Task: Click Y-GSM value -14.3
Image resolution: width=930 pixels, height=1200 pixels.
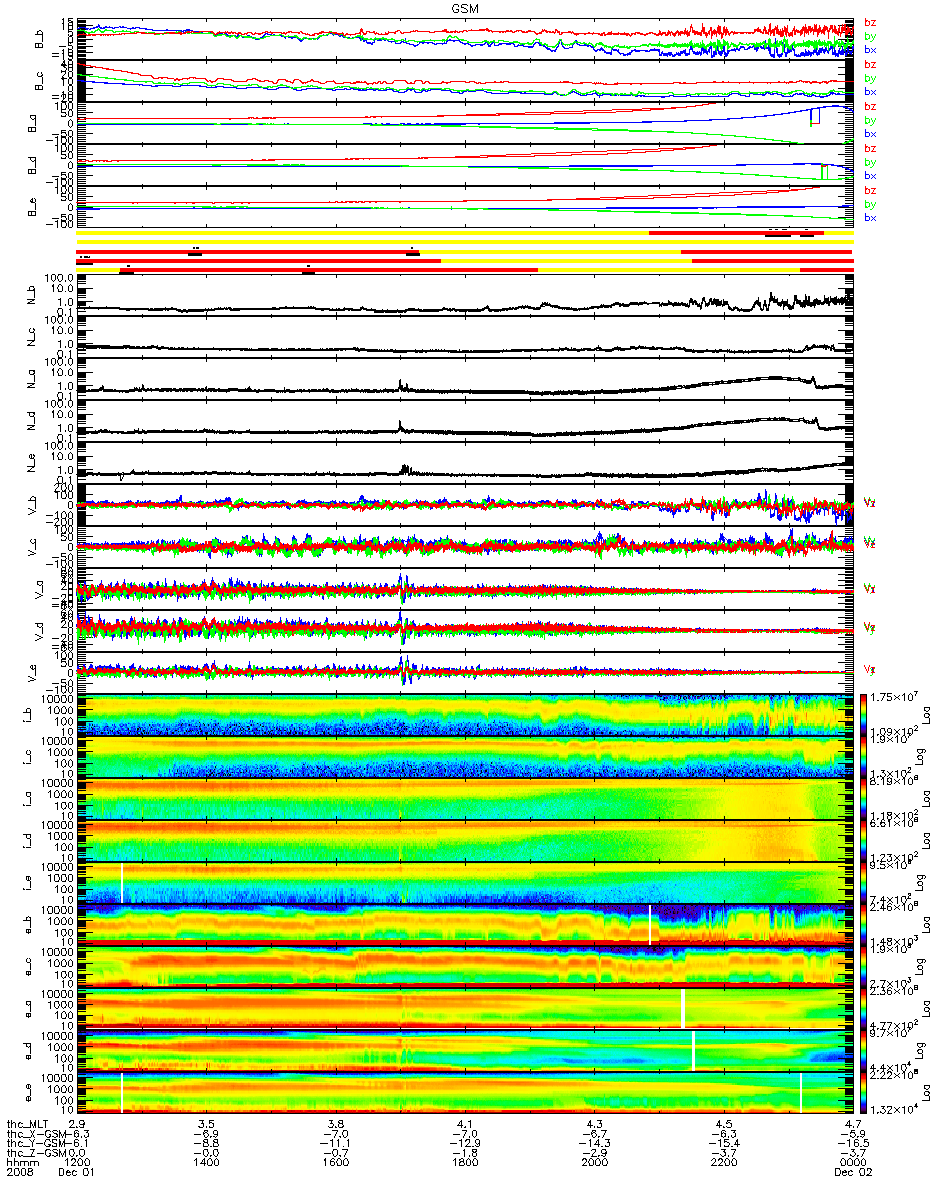Action: 594,1144
